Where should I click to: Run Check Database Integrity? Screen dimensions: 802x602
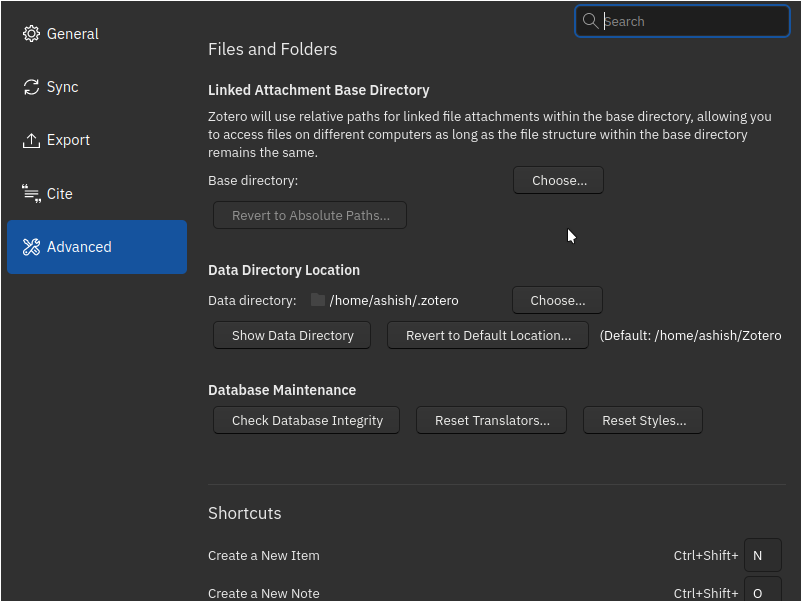(x=307, y=420)
